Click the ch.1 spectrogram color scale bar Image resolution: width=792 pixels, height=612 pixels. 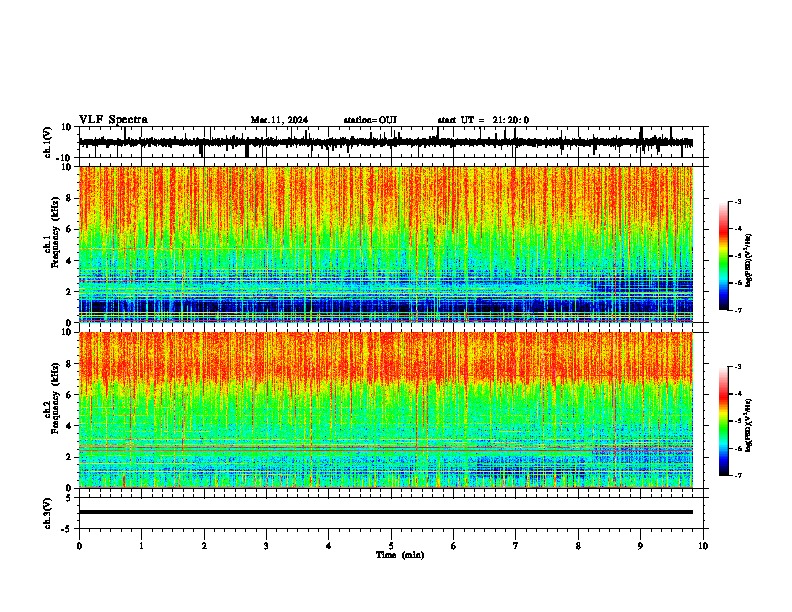(724, 256)
